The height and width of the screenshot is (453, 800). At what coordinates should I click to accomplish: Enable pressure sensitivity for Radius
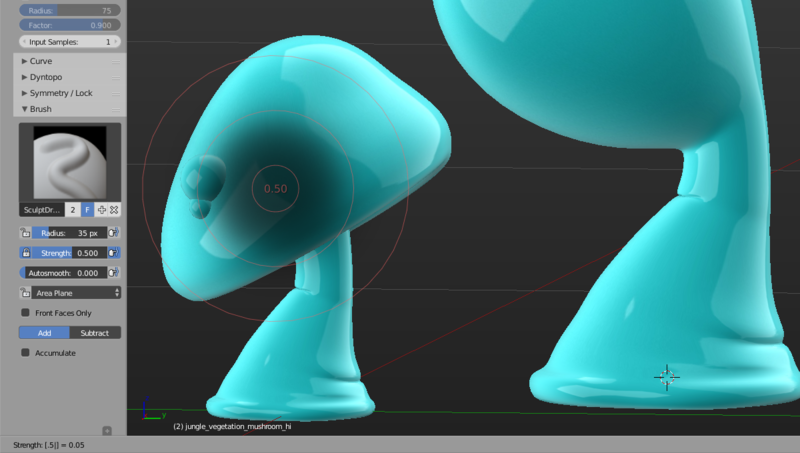(114, 233)
